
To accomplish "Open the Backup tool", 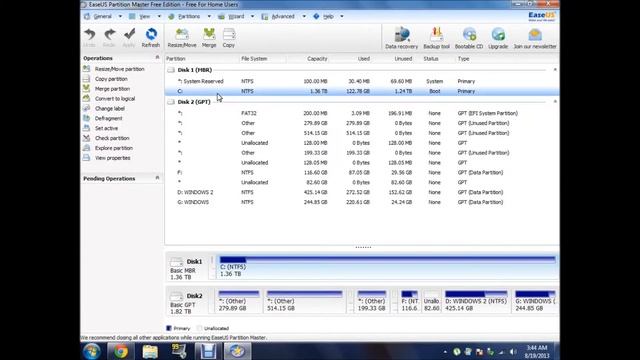I will 436,38.
